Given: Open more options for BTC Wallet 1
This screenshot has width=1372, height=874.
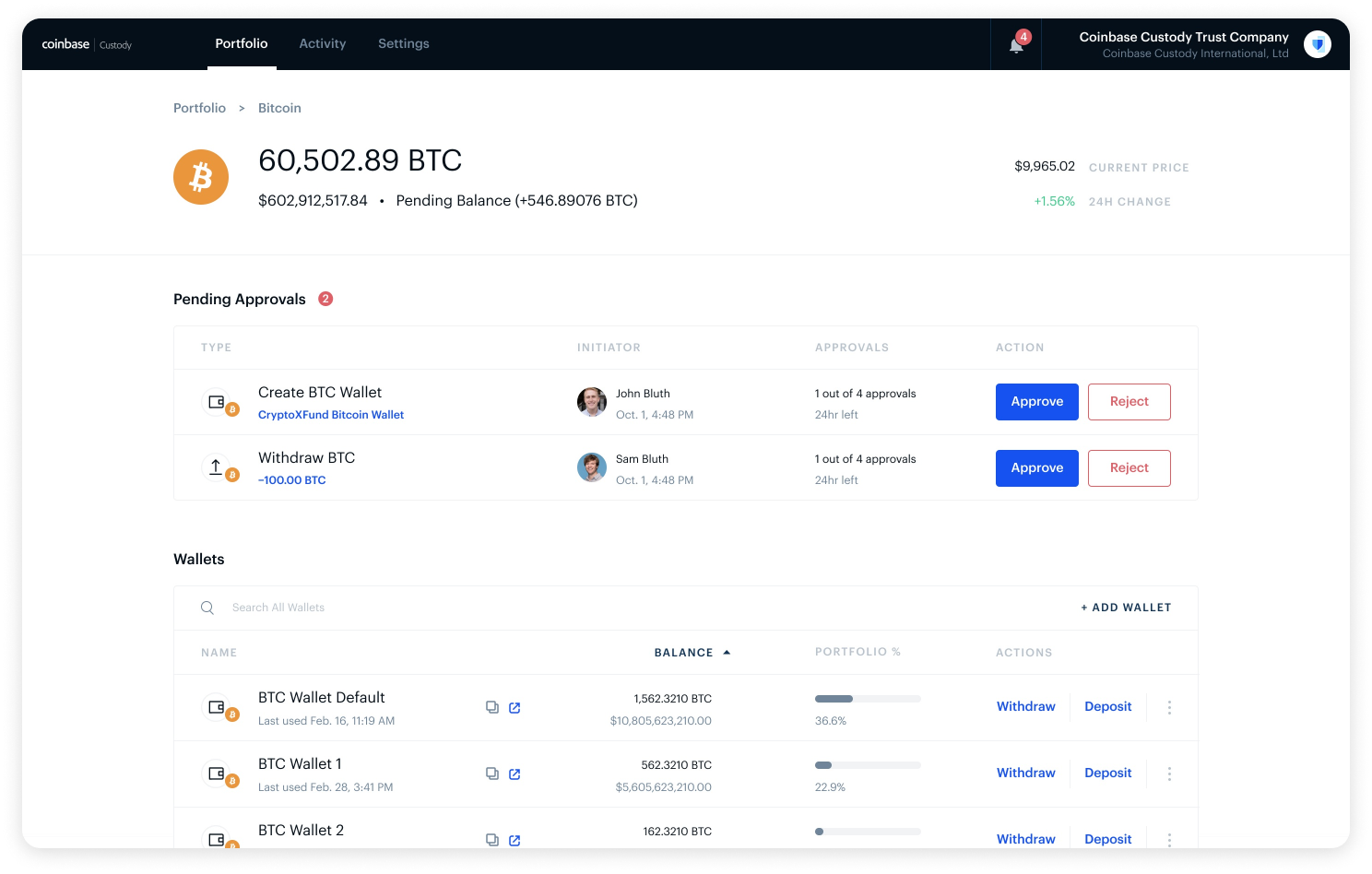Looking at the screenshot, I should [1169, 774].
